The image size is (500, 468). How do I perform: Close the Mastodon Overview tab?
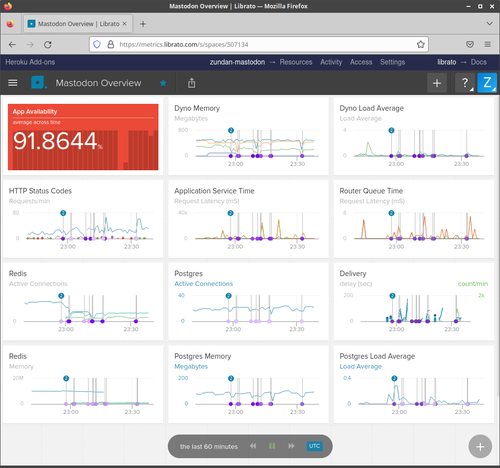[x=124, y=24]
